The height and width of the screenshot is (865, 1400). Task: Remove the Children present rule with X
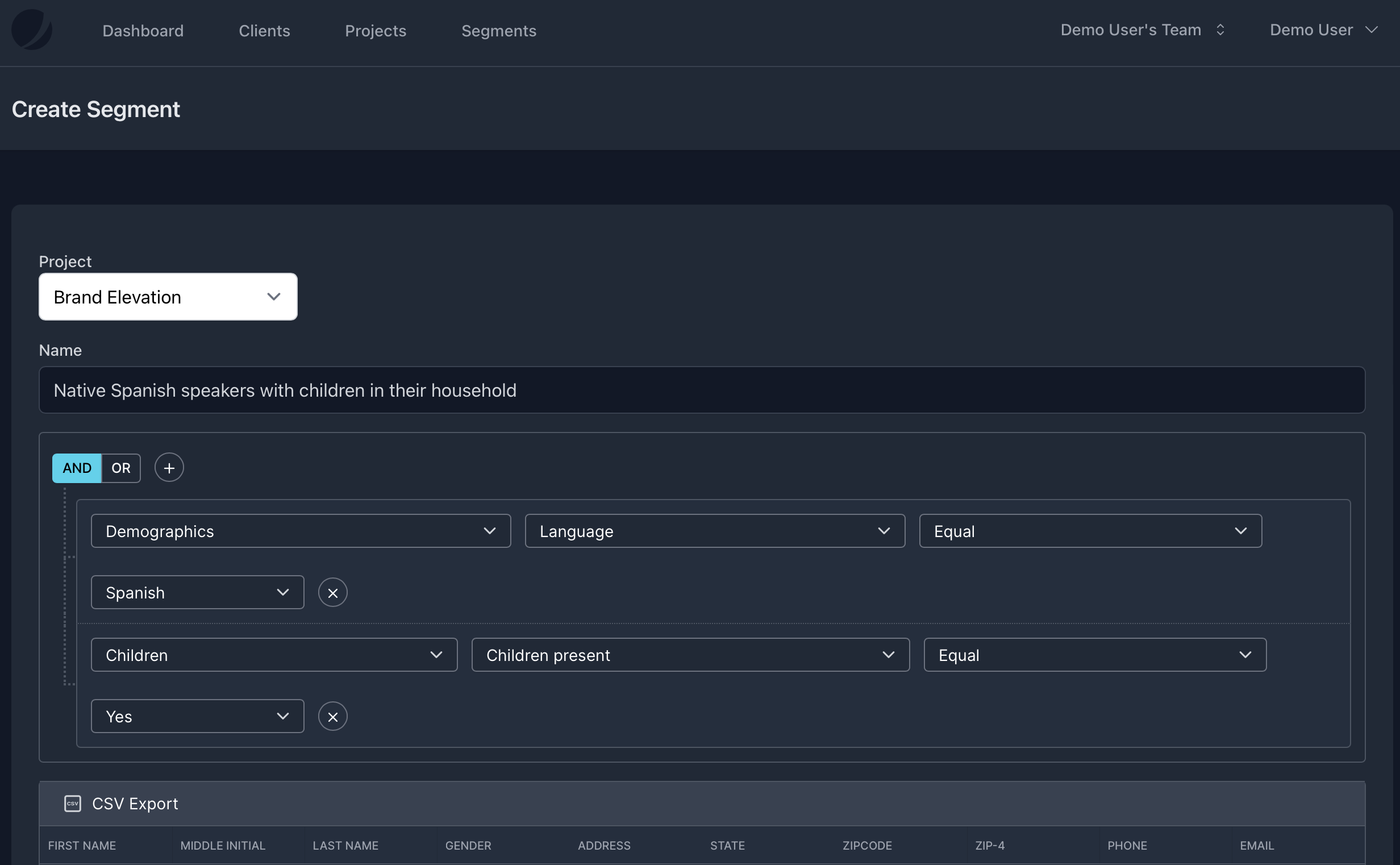pos(333,717)
